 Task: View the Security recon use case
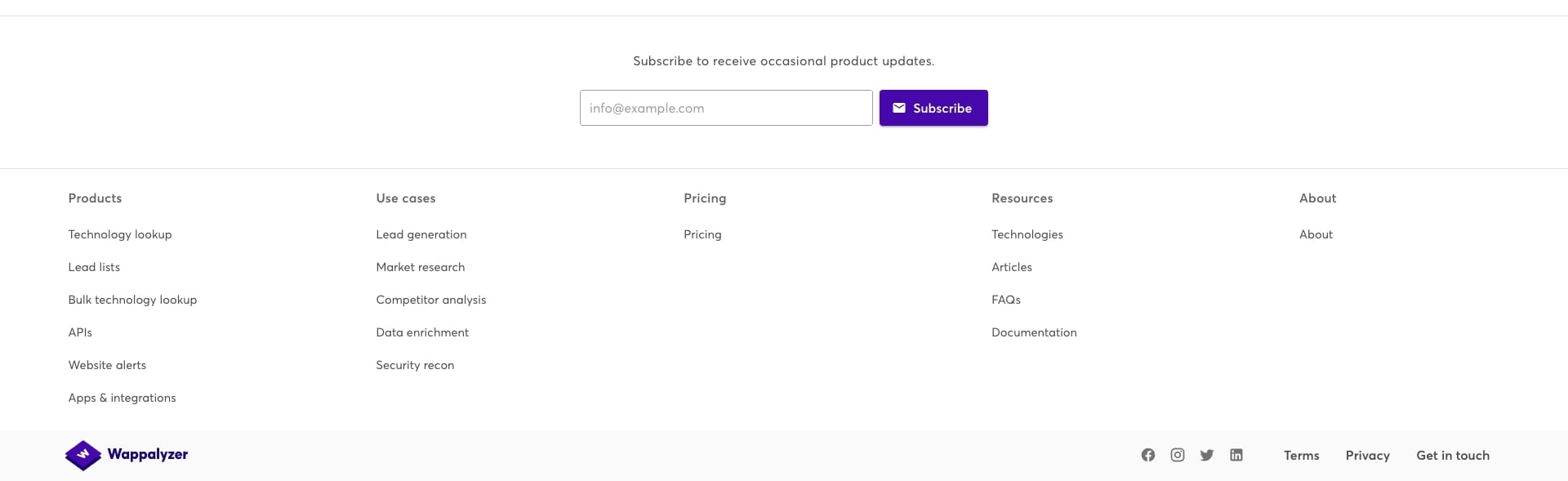(x=415, y=365)
